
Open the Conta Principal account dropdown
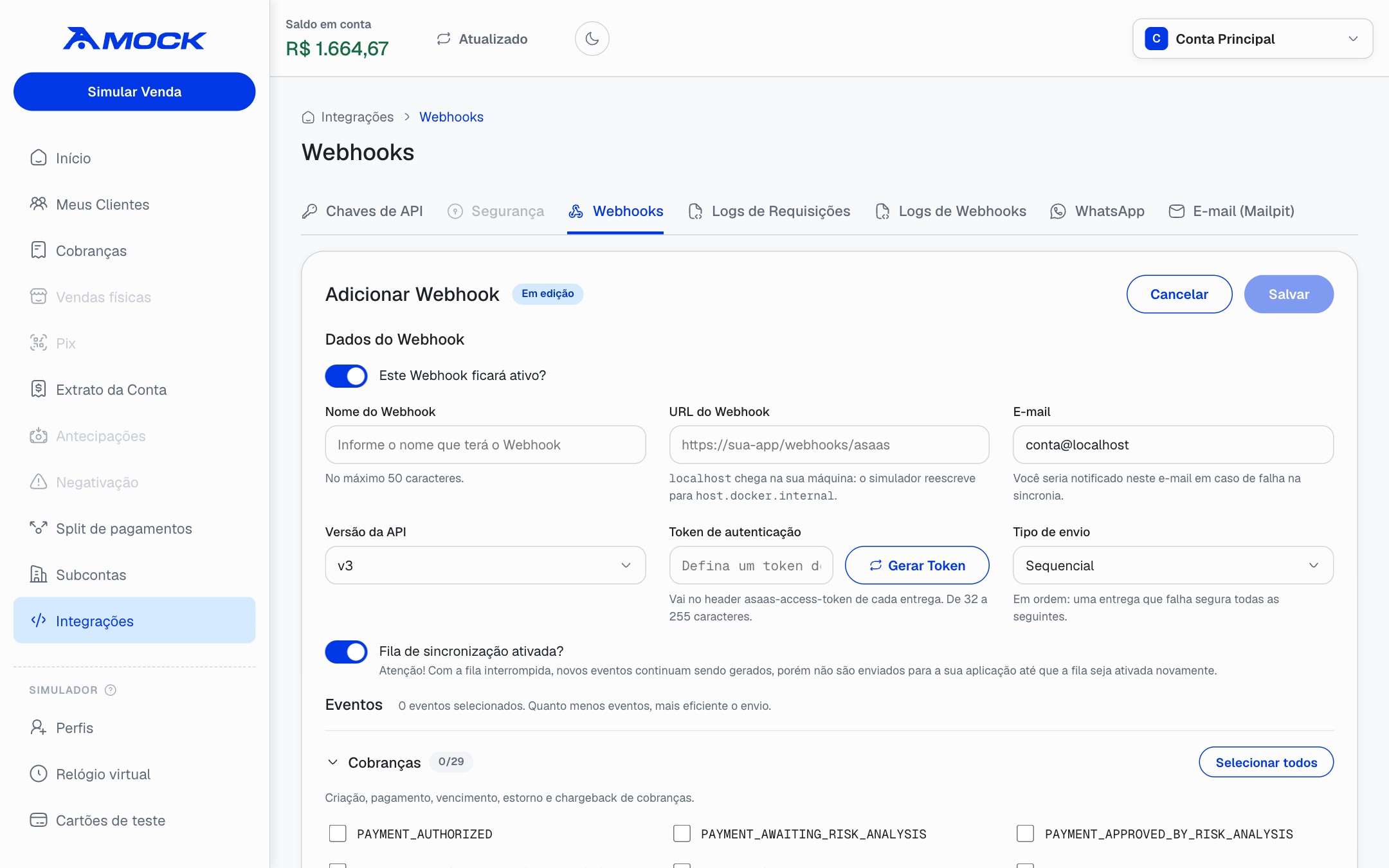[x=1253, y=39]
